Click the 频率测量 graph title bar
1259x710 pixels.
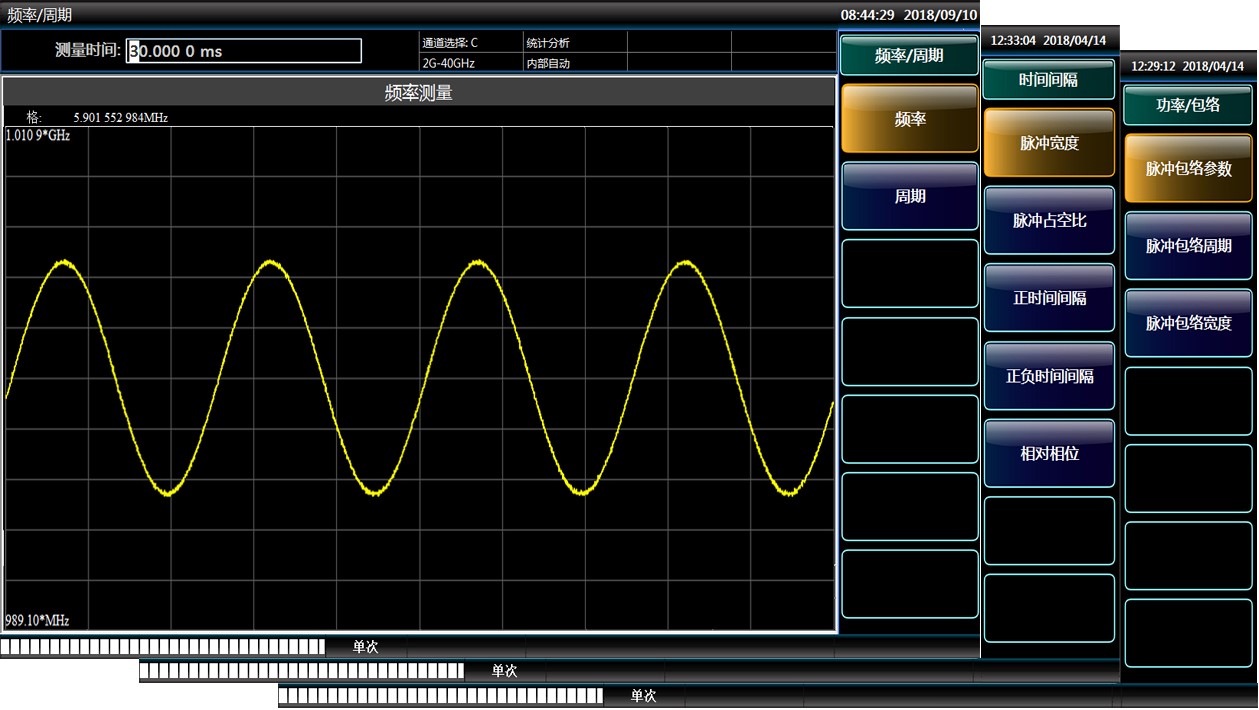pos(419,93)
